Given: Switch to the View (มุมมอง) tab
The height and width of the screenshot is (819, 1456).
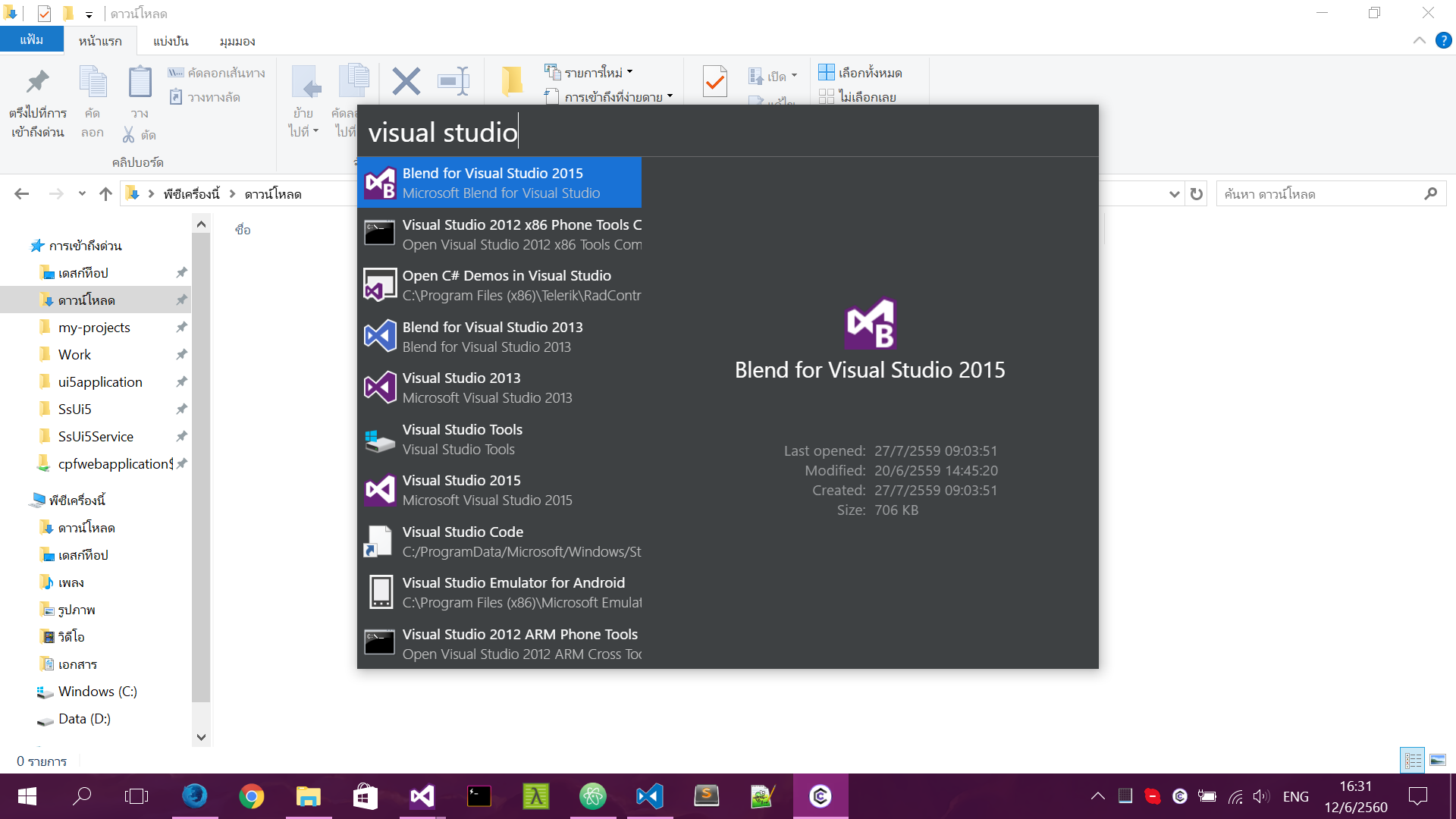Looking at the screenshot, I should point(237,41).
